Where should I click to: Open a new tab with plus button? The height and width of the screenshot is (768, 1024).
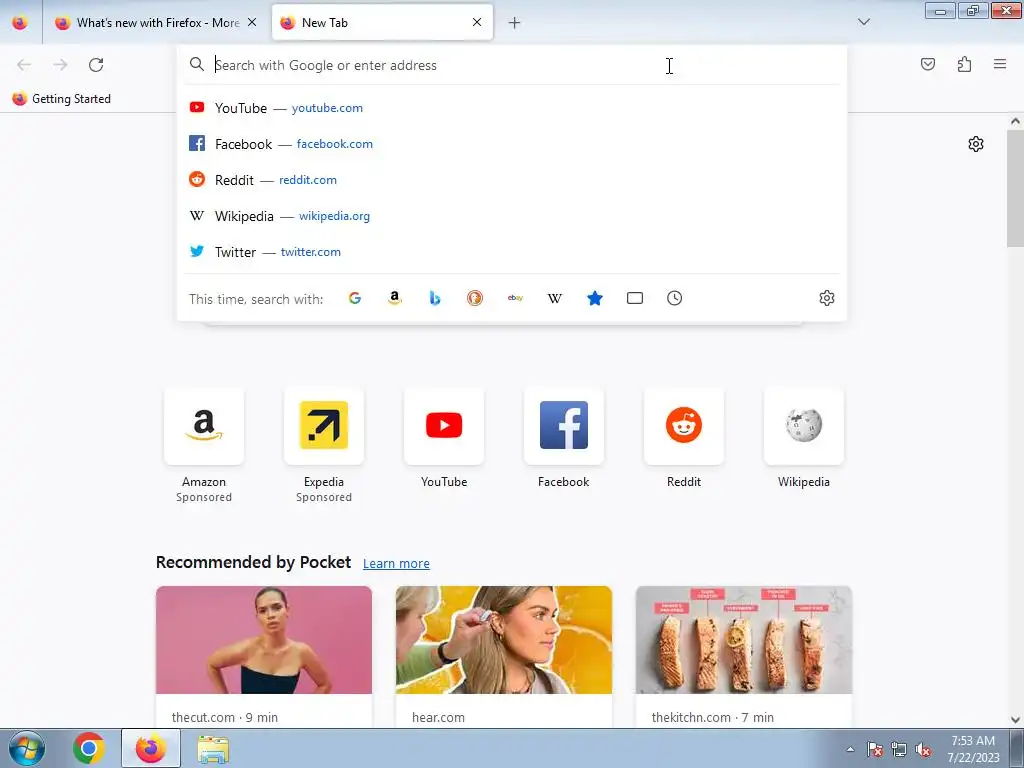[x=515, y=23]
